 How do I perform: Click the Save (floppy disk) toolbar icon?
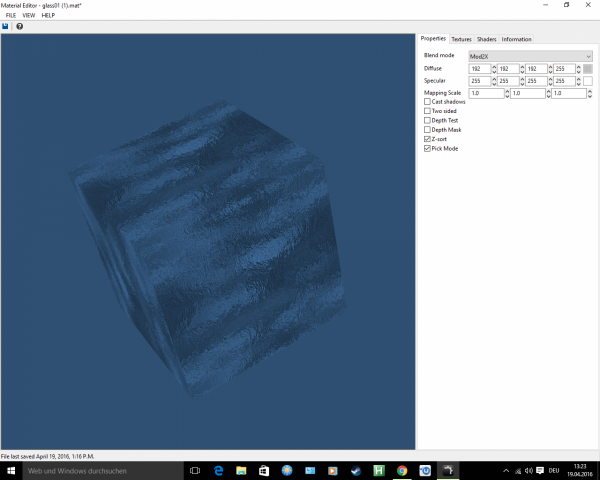point(5,26)
